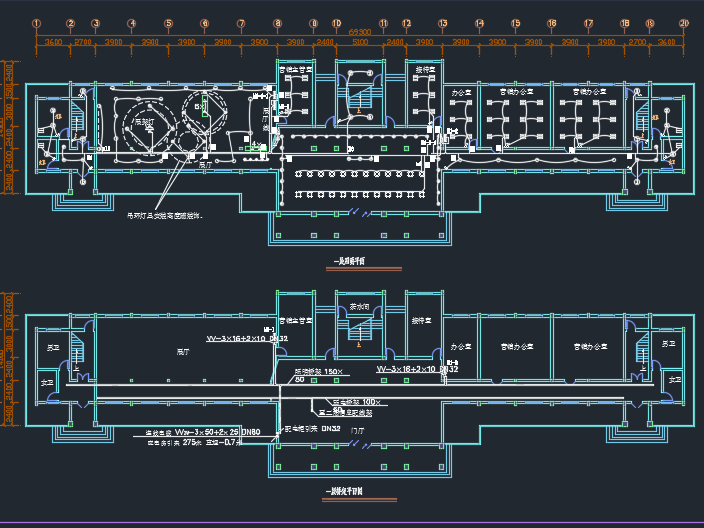Select the 办公室 label in lower plan
This screenshot has height=528, width=704.
pyautogui.click(x=460, y=346)
